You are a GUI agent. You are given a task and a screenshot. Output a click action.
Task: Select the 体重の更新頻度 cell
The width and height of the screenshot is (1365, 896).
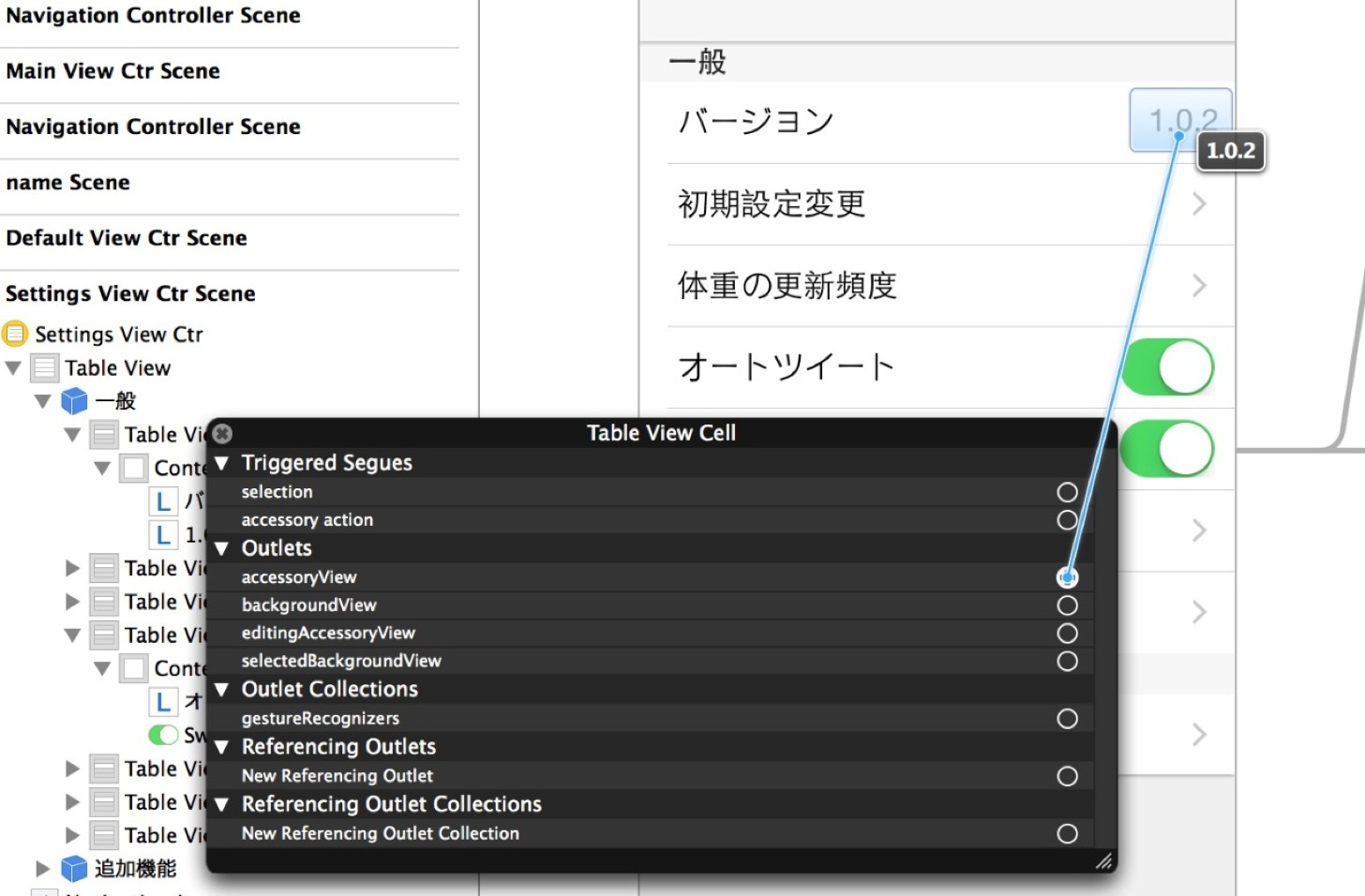click(951, 286)
